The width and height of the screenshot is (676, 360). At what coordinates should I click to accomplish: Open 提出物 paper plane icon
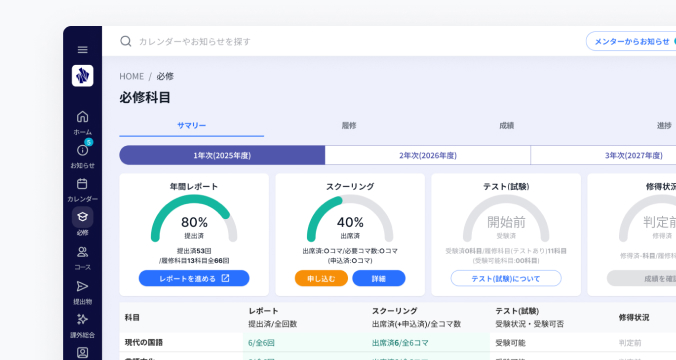(82, 286)
